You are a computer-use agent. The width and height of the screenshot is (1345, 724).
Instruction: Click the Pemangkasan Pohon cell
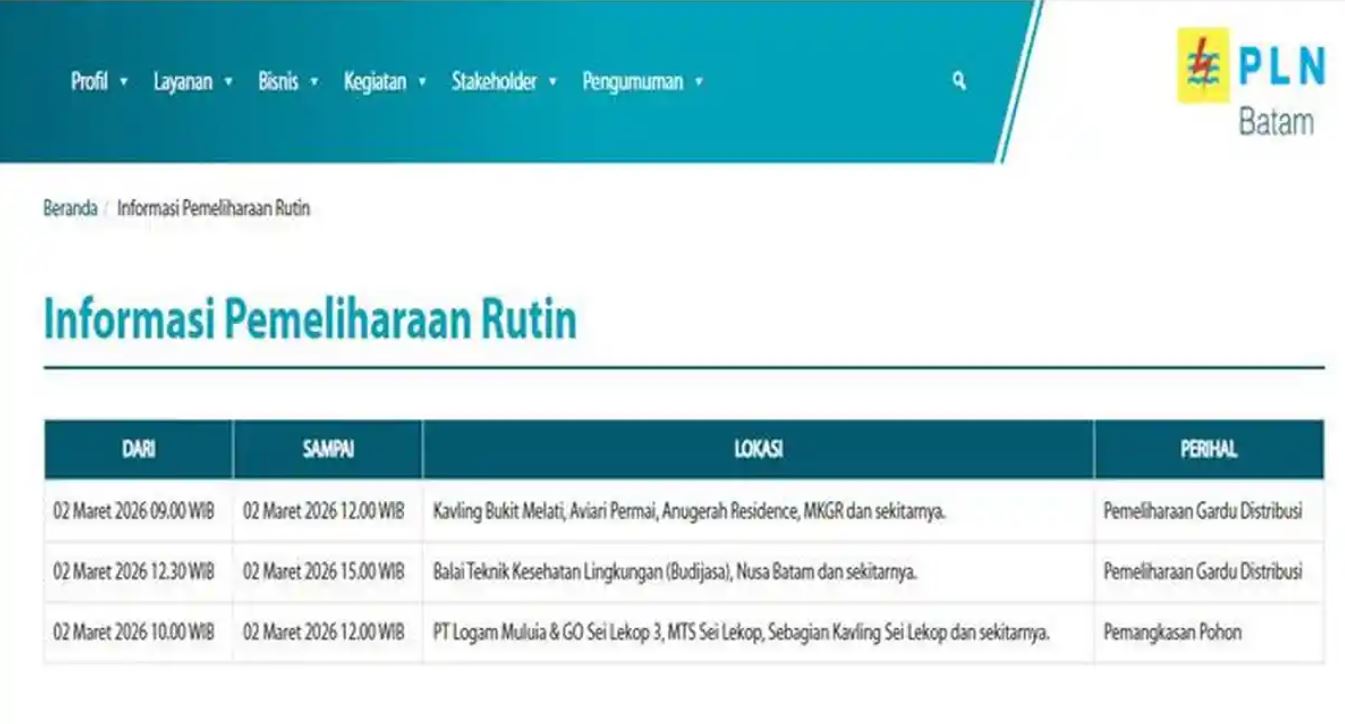tap(1172, 632)
